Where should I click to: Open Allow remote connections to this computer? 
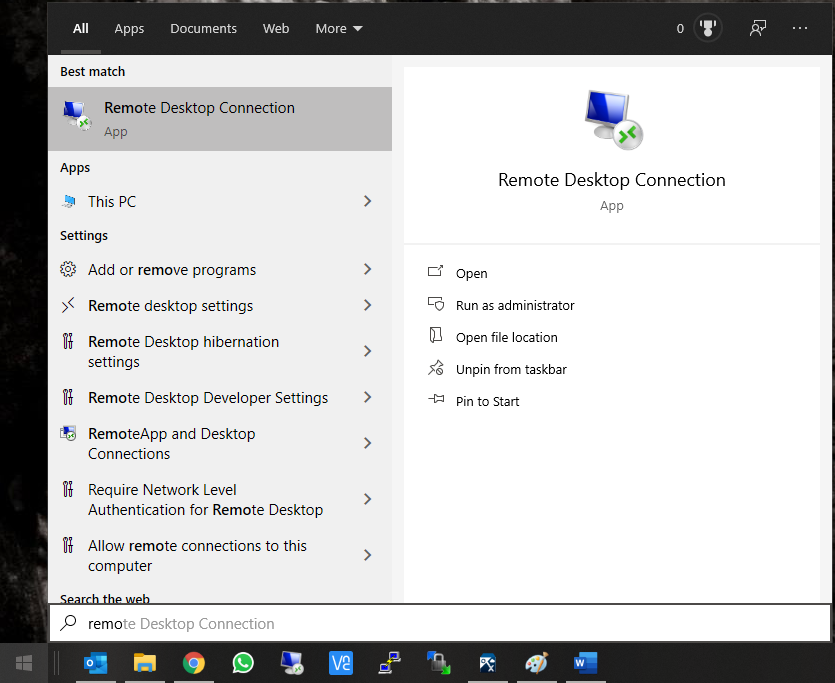[x=220, y=555]
